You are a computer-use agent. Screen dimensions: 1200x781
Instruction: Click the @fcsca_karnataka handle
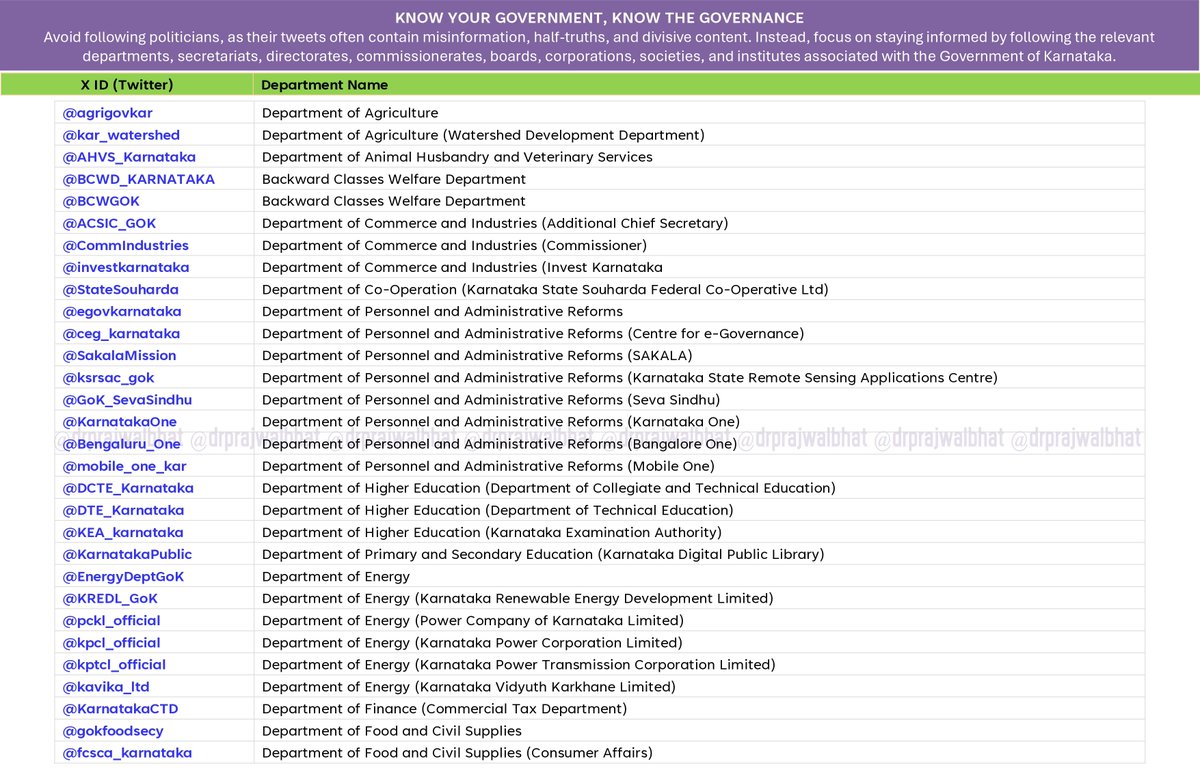(127, 752)
